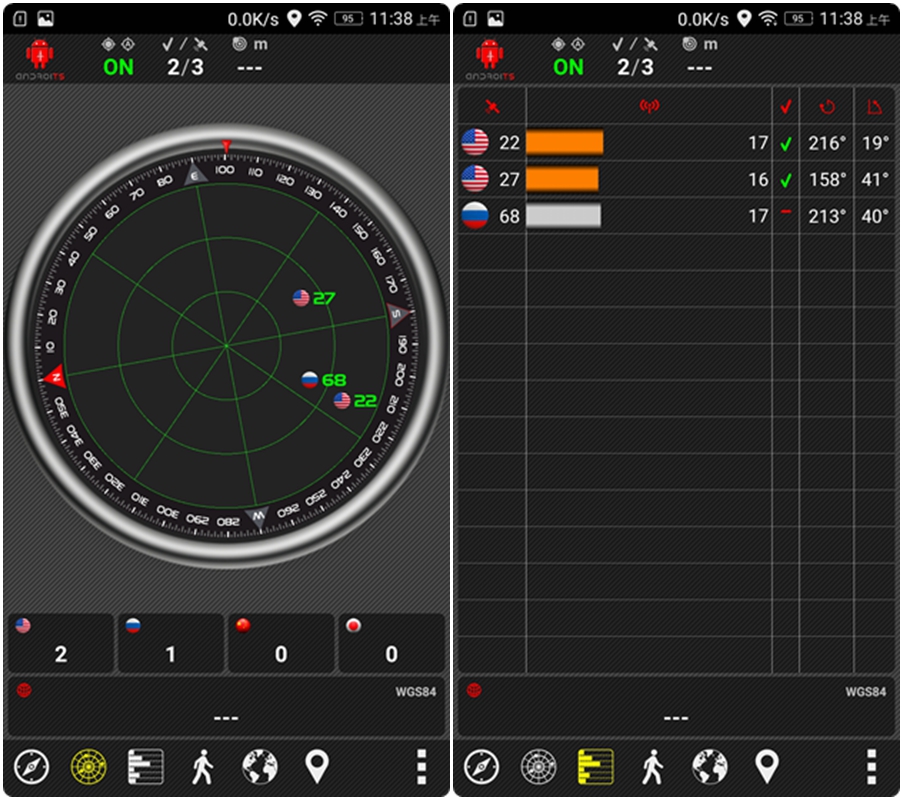Sort by the red satellite ID column header
This screenshot has height=800, width=902.
[491, 107]
